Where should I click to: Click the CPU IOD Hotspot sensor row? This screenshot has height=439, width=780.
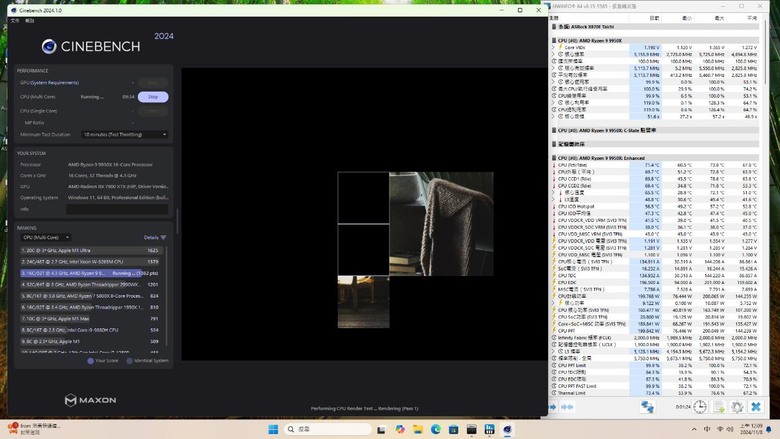pos(655,206)
